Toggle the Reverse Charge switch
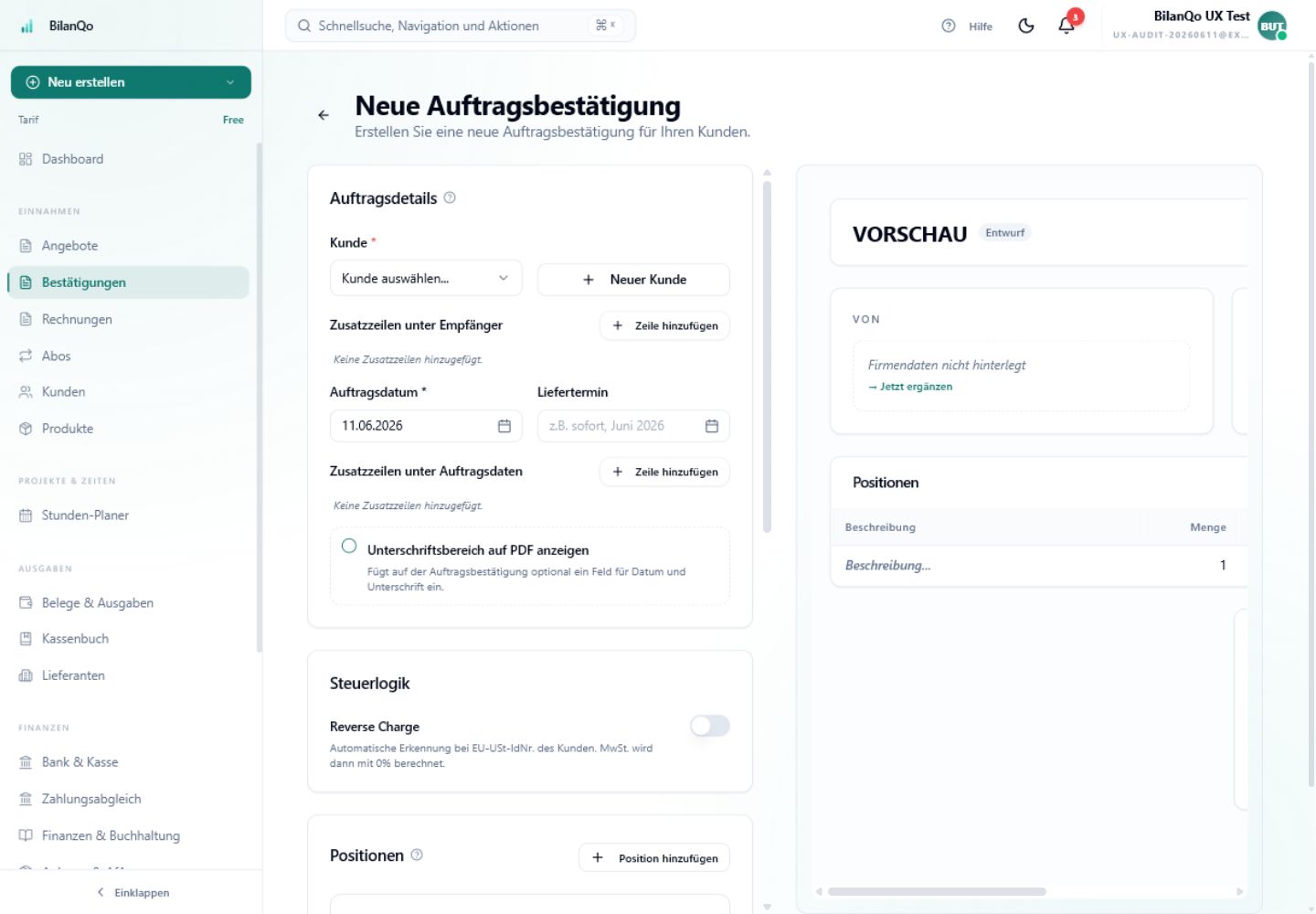The image size is (1316, 914). click(x=710, y=726)
